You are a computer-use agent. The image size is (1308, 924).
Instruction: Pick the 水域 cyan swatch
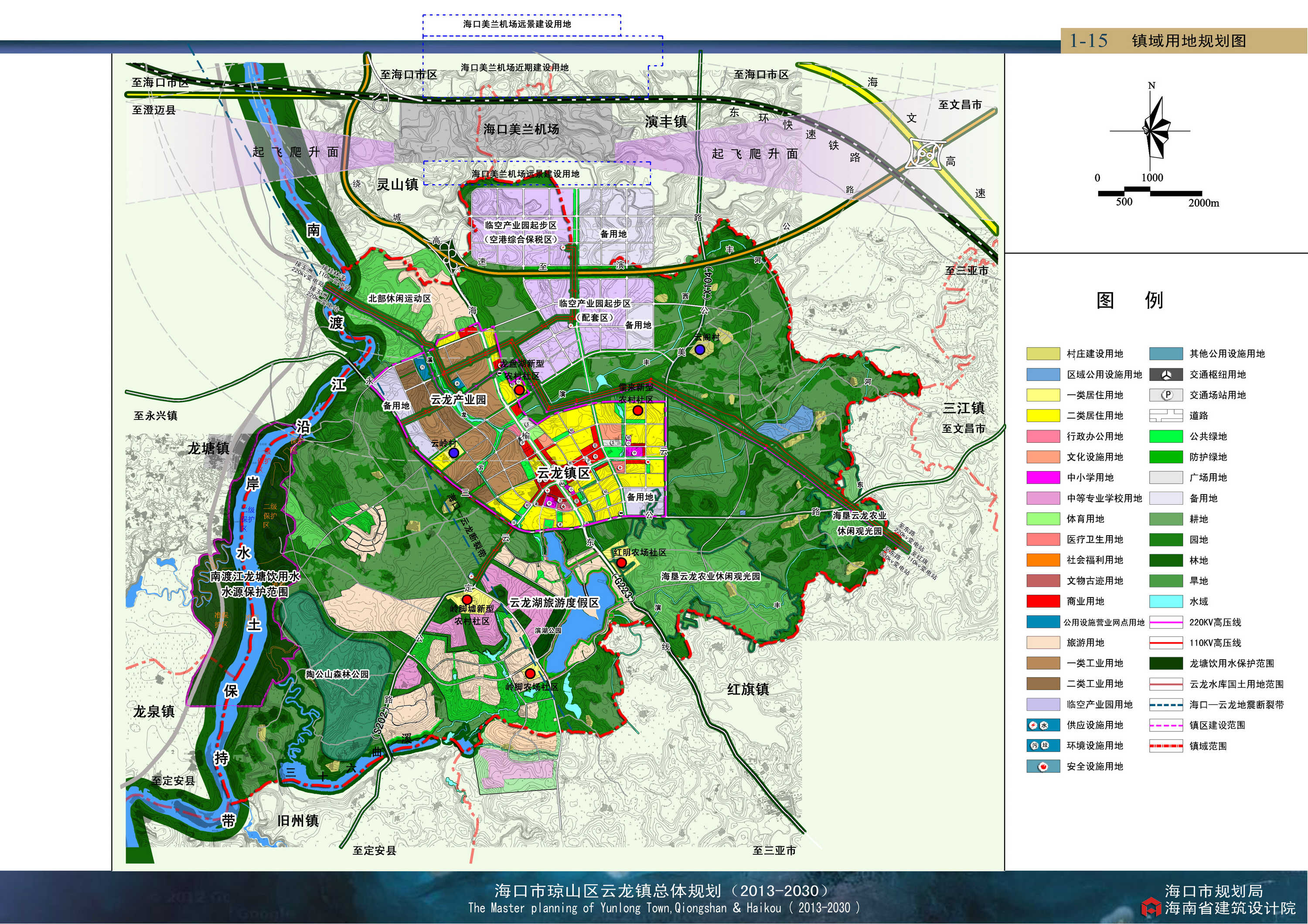1165,601
